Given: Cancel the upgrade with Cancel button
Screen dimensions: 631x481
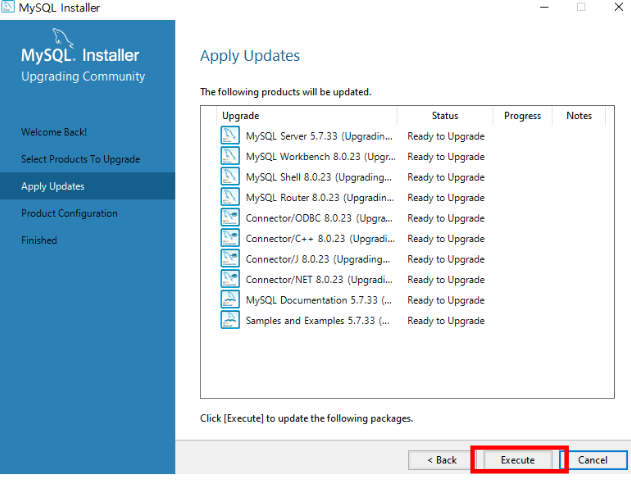Looking at the screenshot, I should click(593, 460).
